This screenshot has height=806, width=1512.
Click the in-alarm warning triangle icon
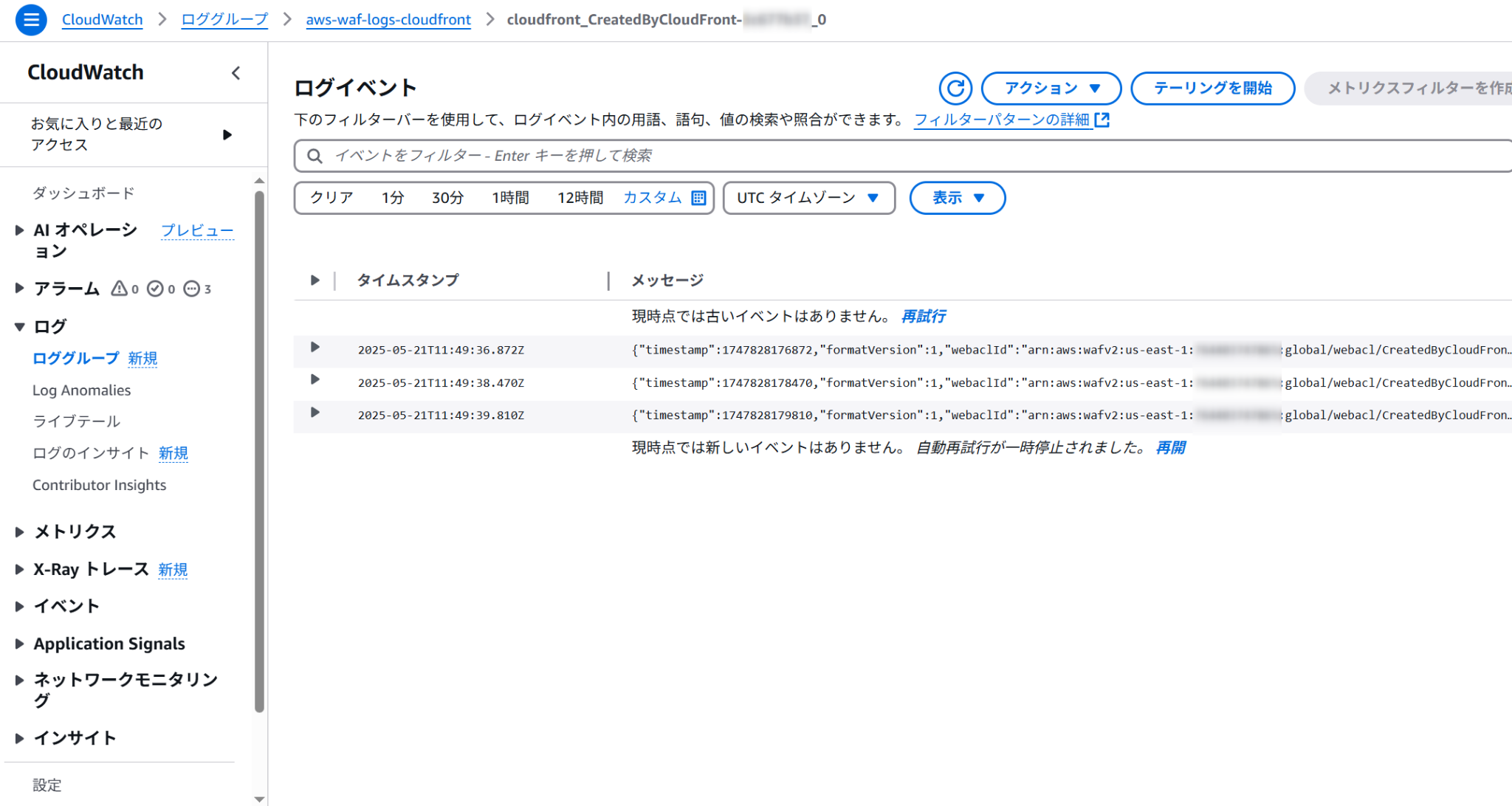click(x=119, y=289)
